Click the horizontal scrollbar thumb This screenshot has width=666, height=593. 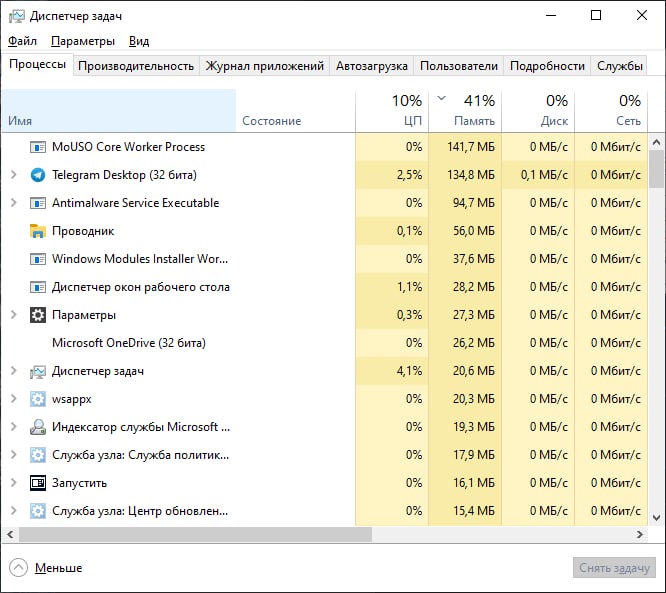click(x=195, y=534)
